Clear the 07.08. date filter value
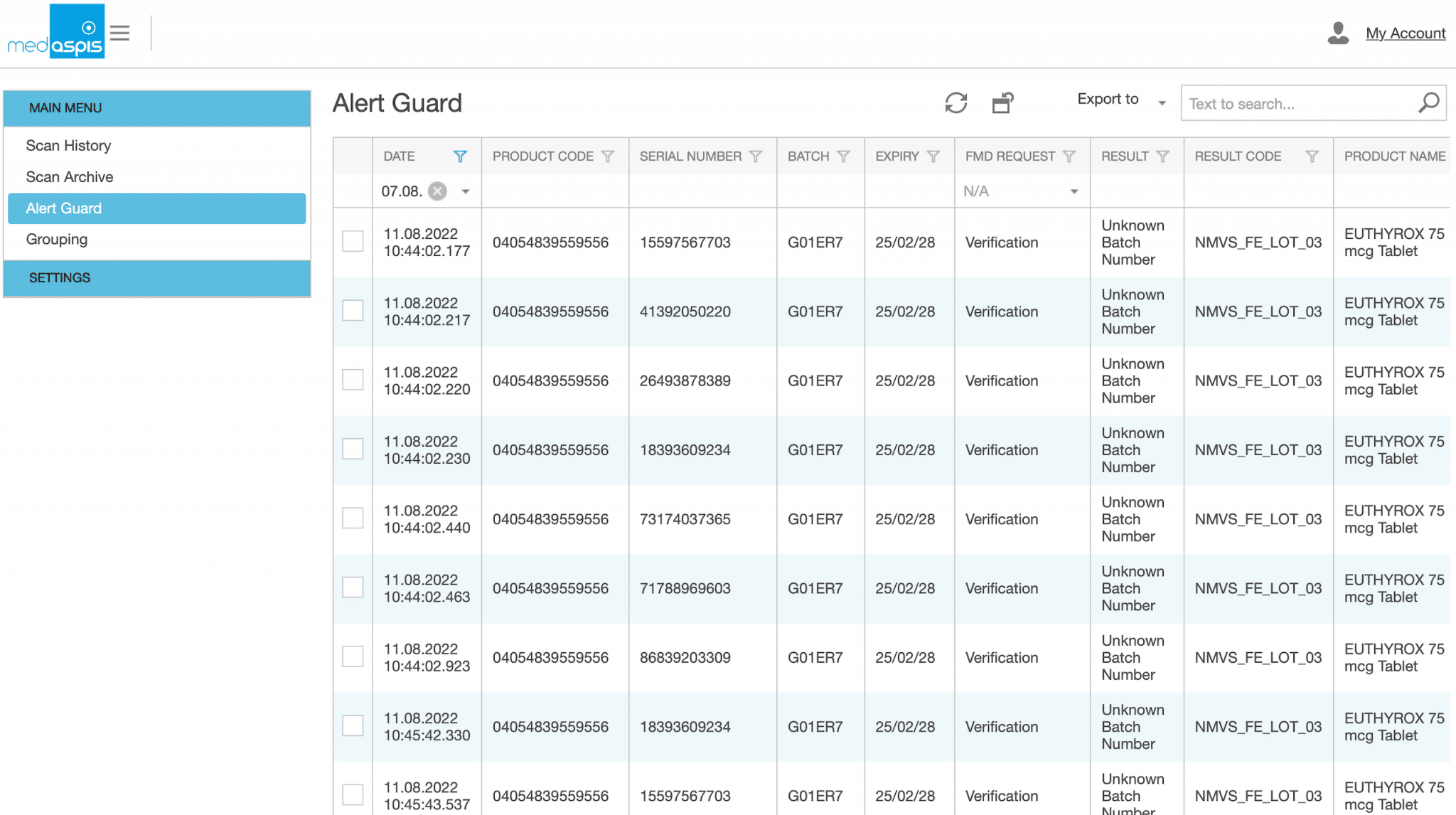Image resolution: width=1456 pixels, height=815 pixels. [438, 191]
